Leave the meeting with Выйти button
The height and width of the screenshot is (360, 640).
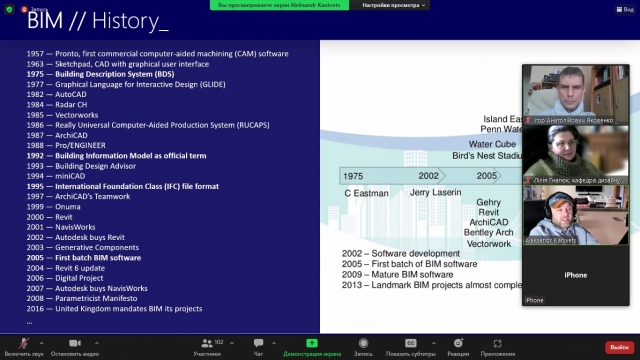tap(619, 347)
